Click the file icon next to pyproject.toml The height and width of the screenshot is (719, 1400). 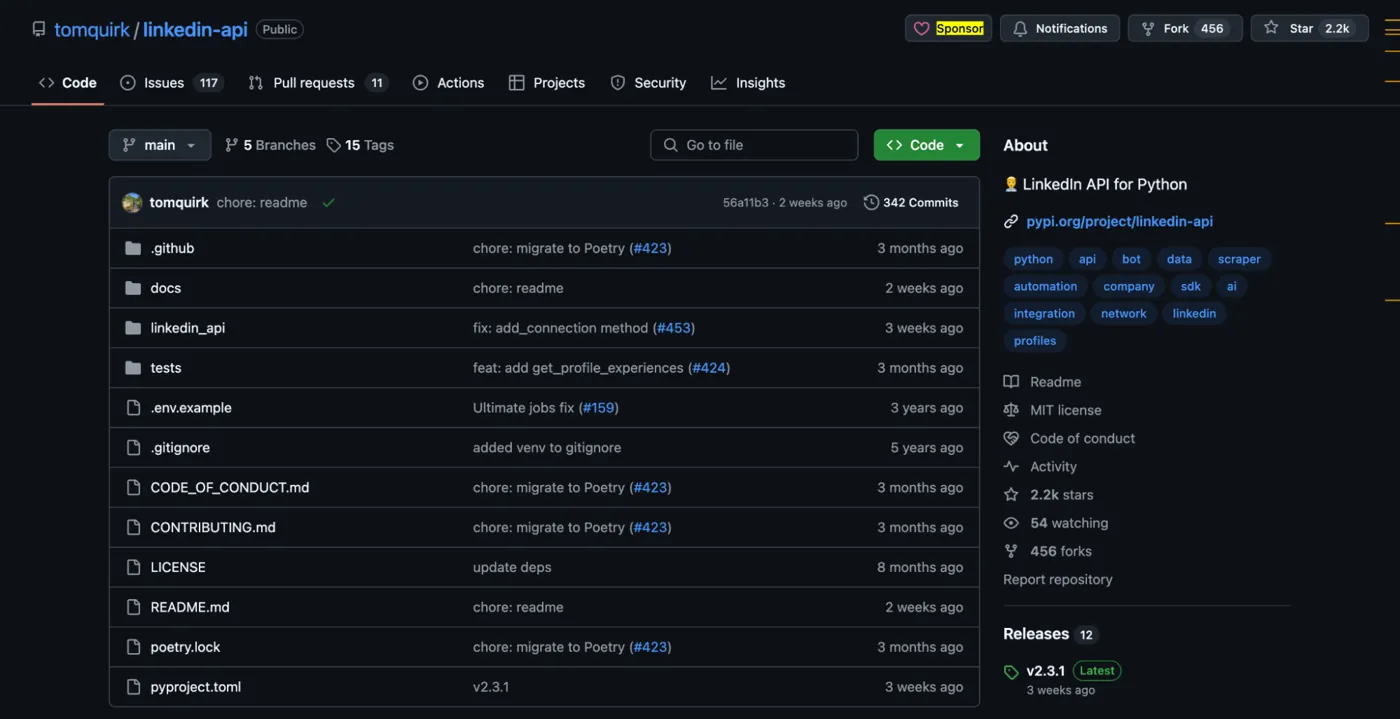point(133,687)
